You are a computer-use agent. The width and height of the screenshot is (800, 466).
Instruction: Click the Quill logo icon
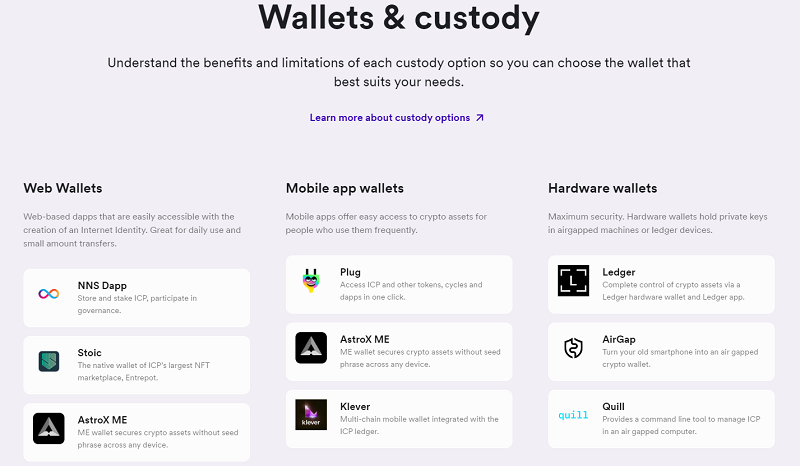click(x=573, y=415)
